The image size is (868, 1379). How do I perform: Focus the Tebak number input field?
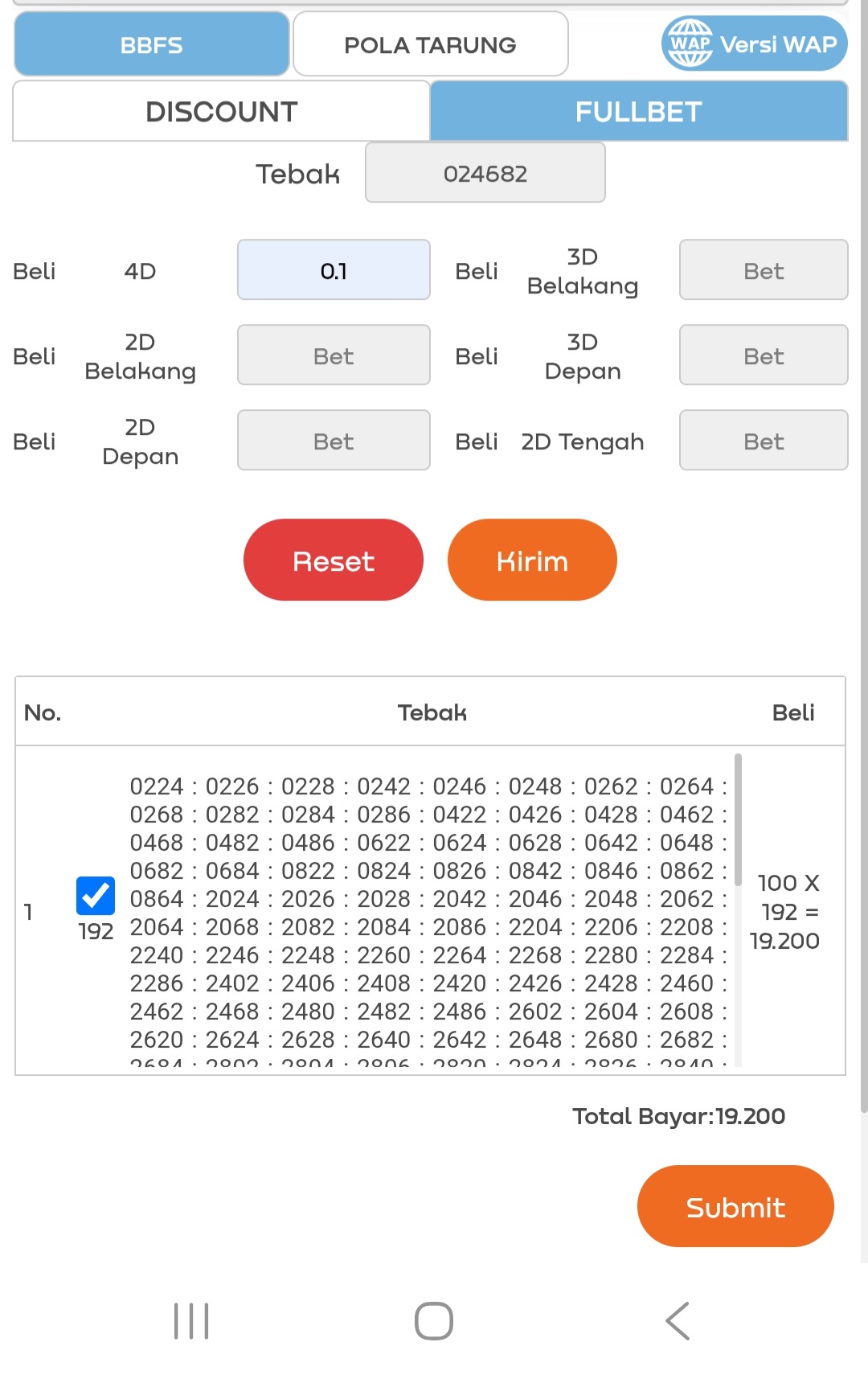tap(485, 173)
